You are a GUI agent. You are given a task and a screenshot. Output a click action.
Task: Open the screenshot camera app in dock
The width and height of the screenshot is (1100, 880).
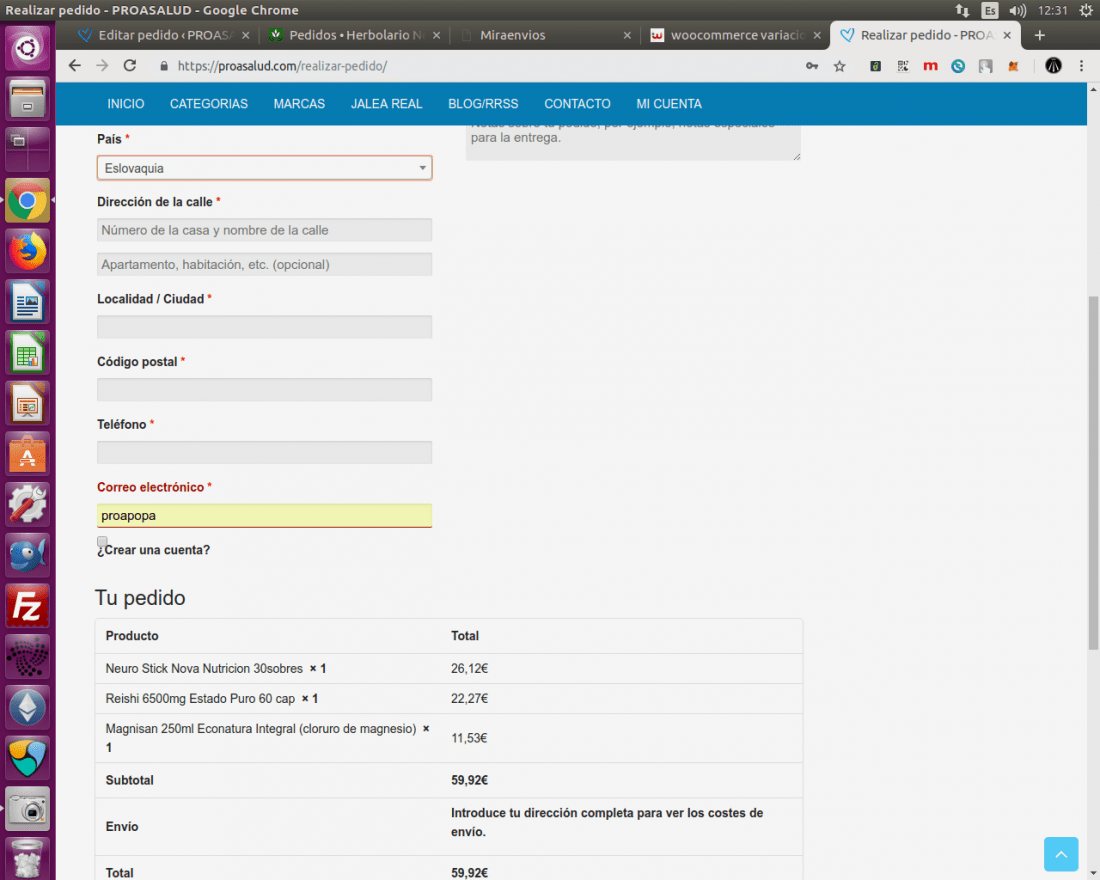(27, 808)
